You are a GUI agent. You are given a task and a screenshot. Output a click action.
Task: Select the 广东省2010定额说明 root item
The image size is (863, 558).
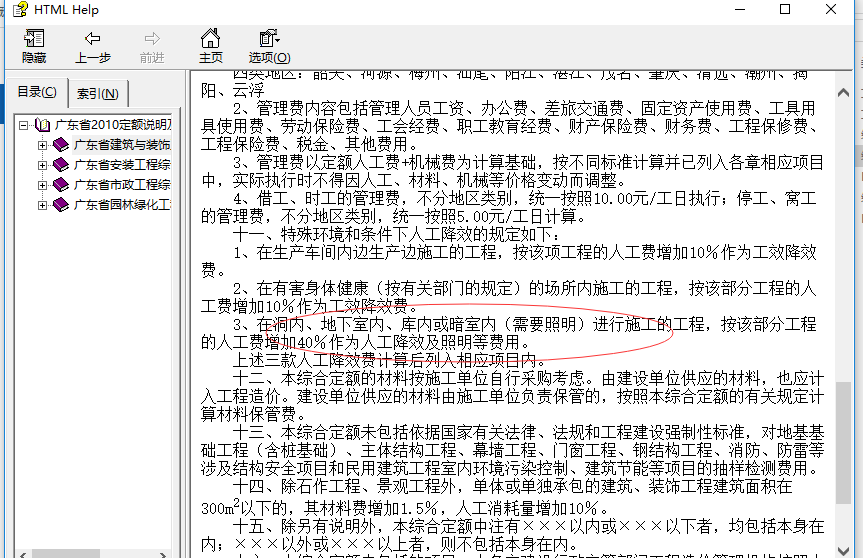[x=113, y=125]
